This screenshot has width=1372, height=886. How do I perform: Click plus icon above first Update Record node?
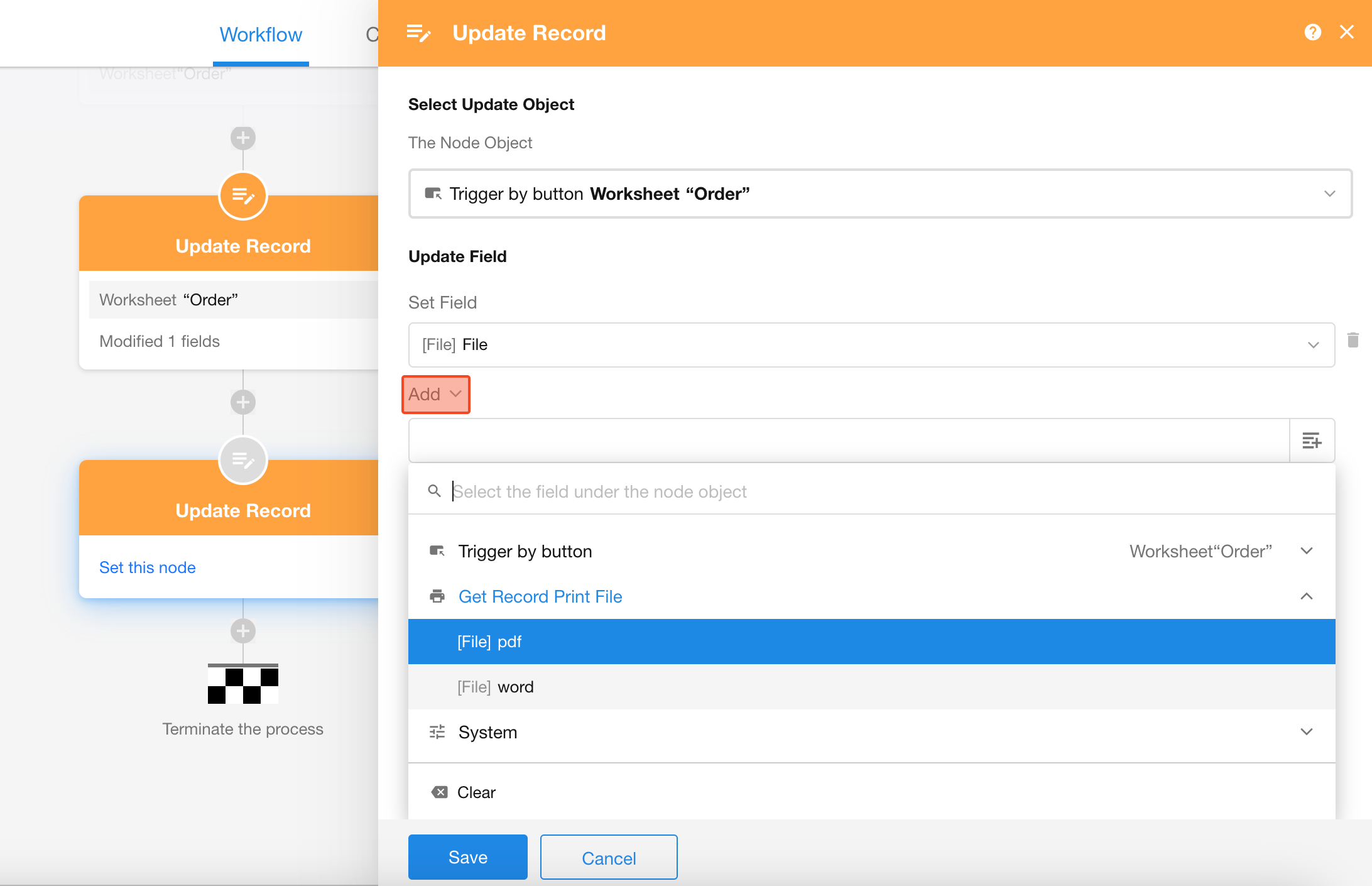tap(243, 138)
